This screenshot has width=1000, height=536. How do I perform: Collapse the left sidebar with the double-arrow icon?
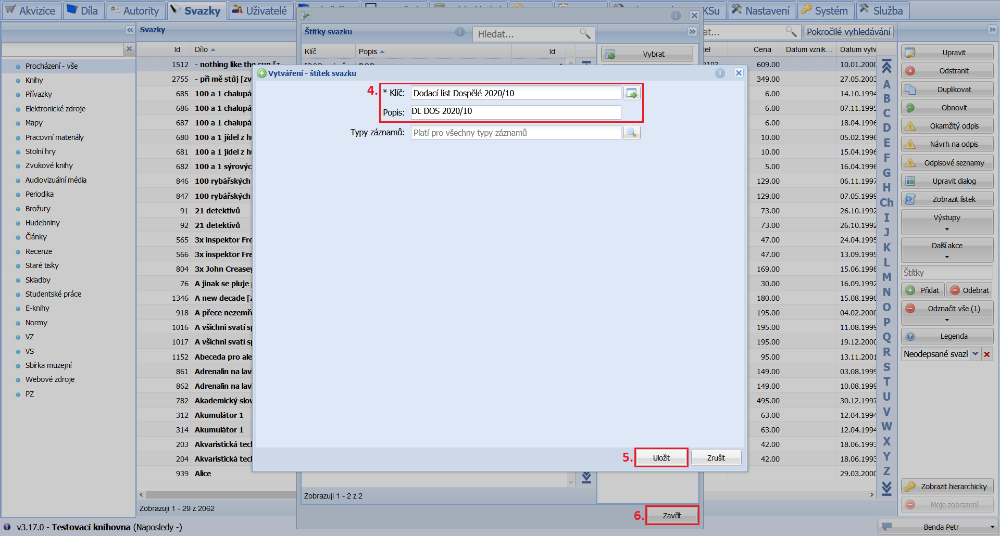pos(128,30)
